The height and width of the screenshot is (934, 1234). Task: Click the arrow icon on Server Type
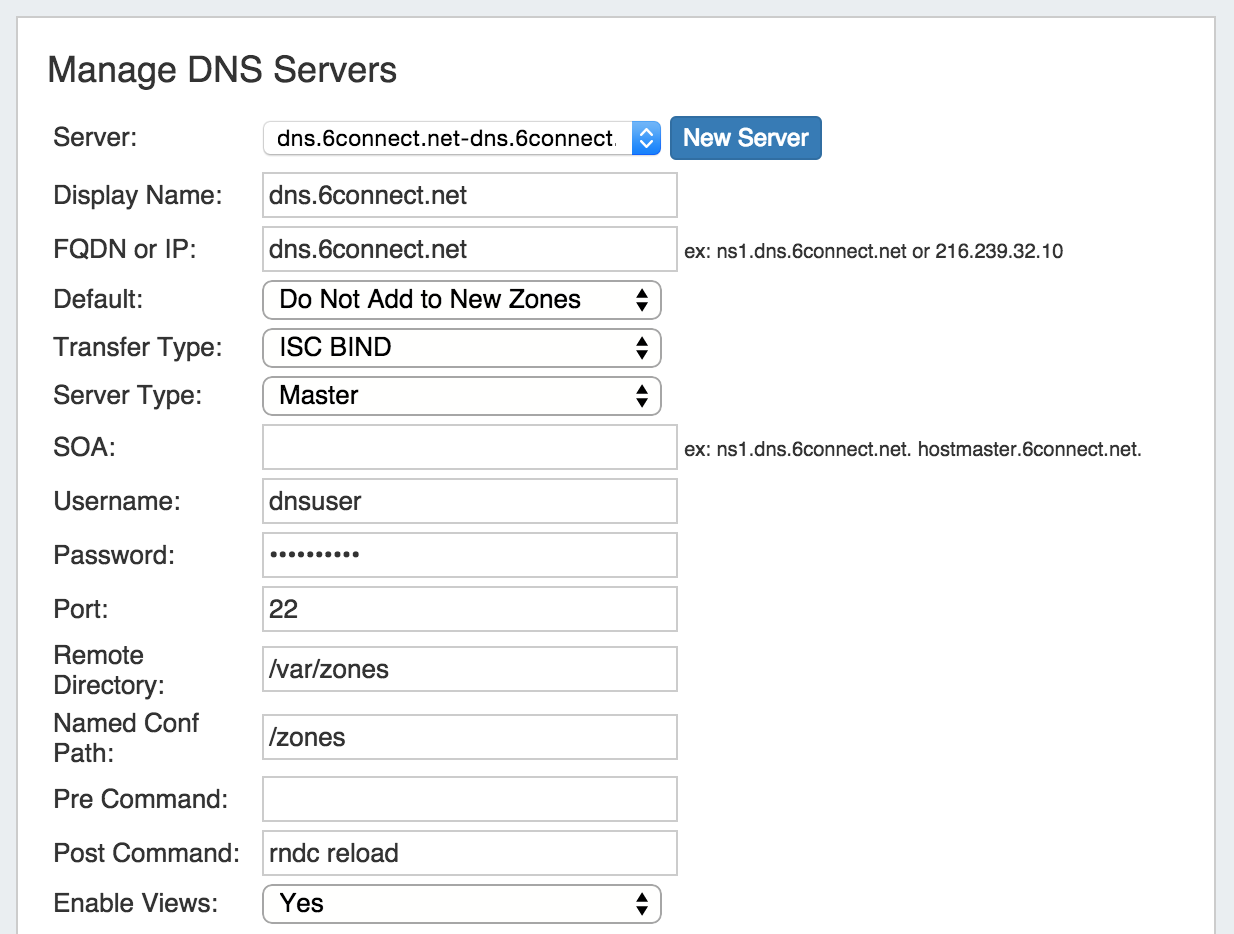click(x=642, y=395)
